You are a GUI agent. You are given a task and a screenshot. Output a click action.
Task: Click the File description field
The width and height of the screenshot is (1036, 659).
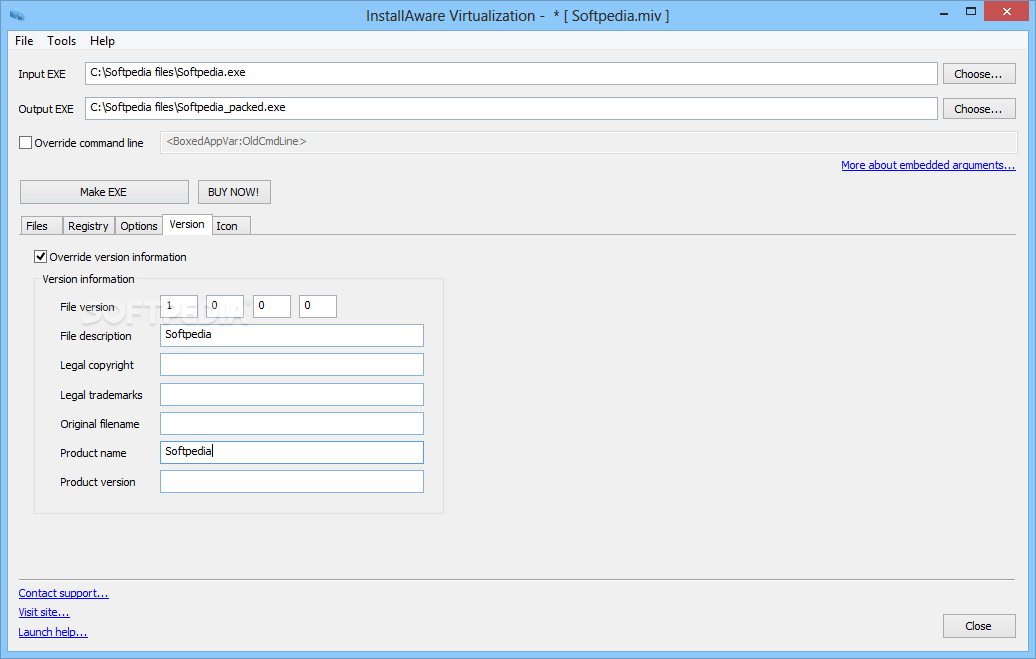[x=292, y=335]
